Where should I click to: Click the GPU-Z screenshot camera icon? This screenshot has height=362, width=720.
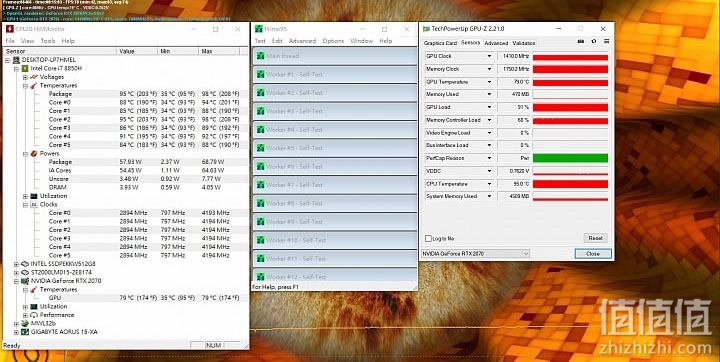pyautogui.click(x=581, y=41)
